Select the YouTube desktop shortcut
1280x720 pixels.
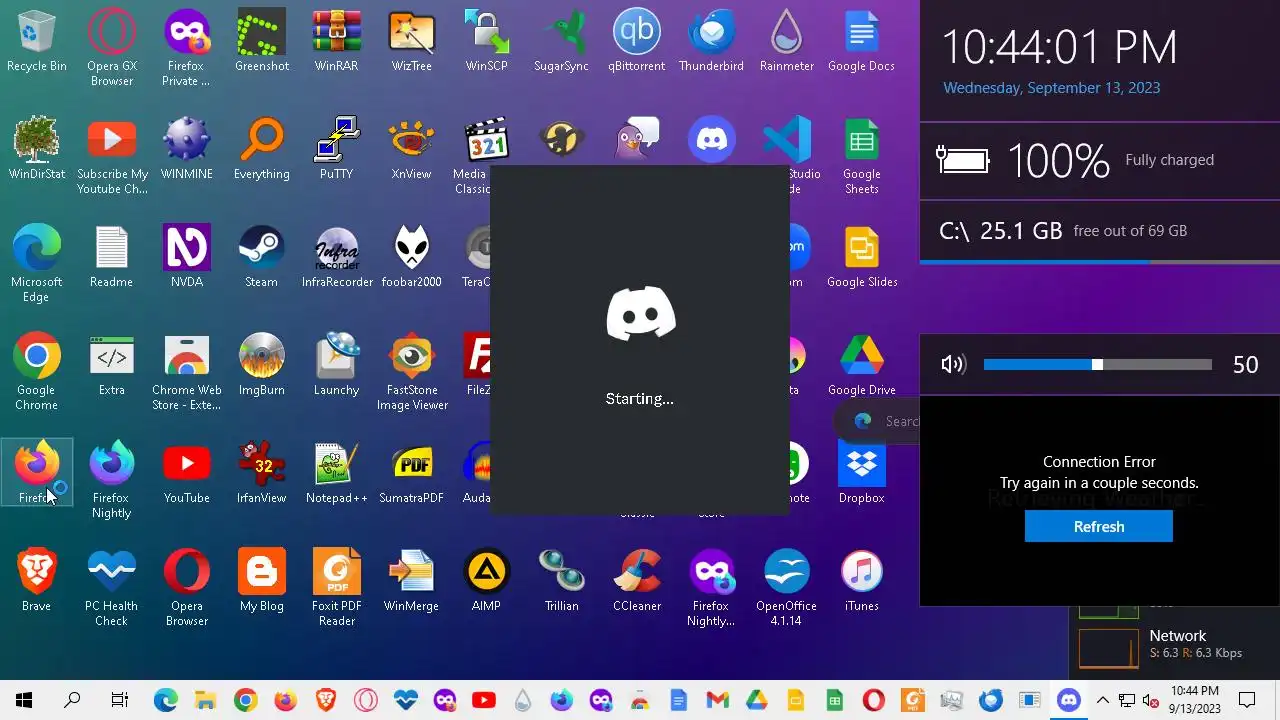click(x=186, y=474)
